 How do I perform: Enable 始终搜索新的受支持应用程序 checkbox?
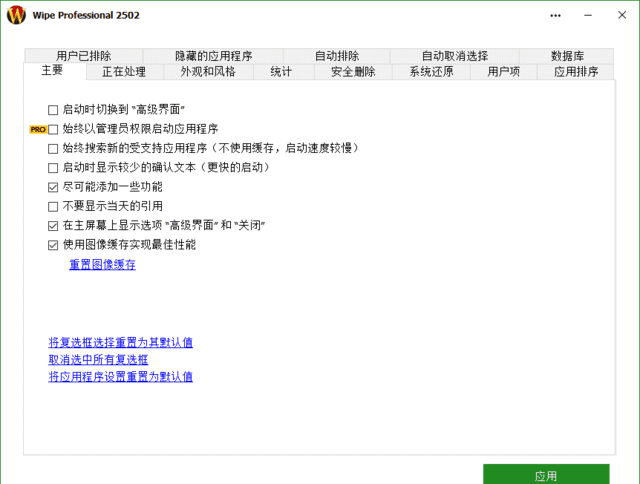[x=53, y=149]
